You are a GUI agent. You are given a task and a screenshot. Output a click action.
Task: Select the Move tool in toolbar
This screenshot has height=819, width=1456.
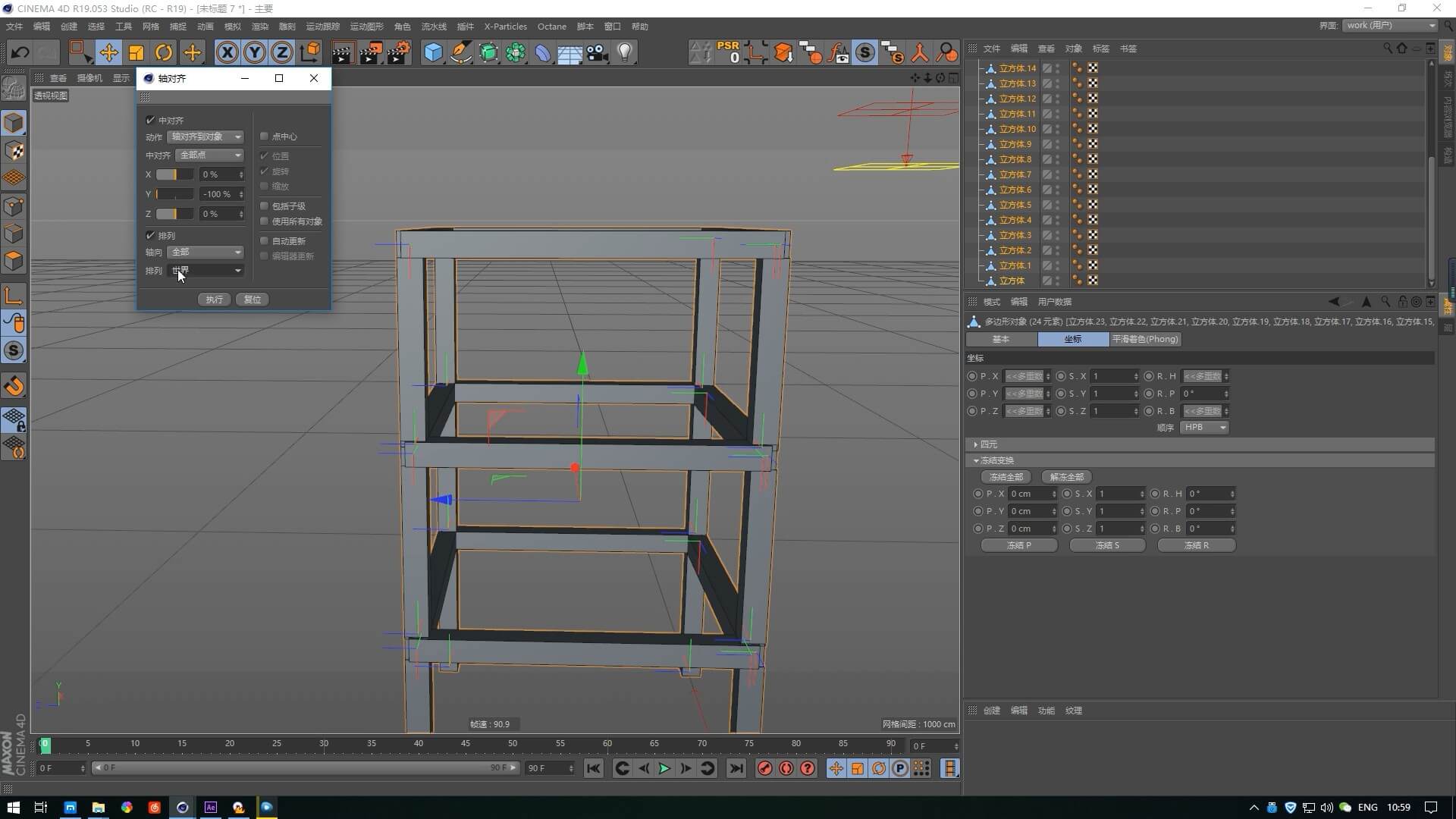coord(108,52)
